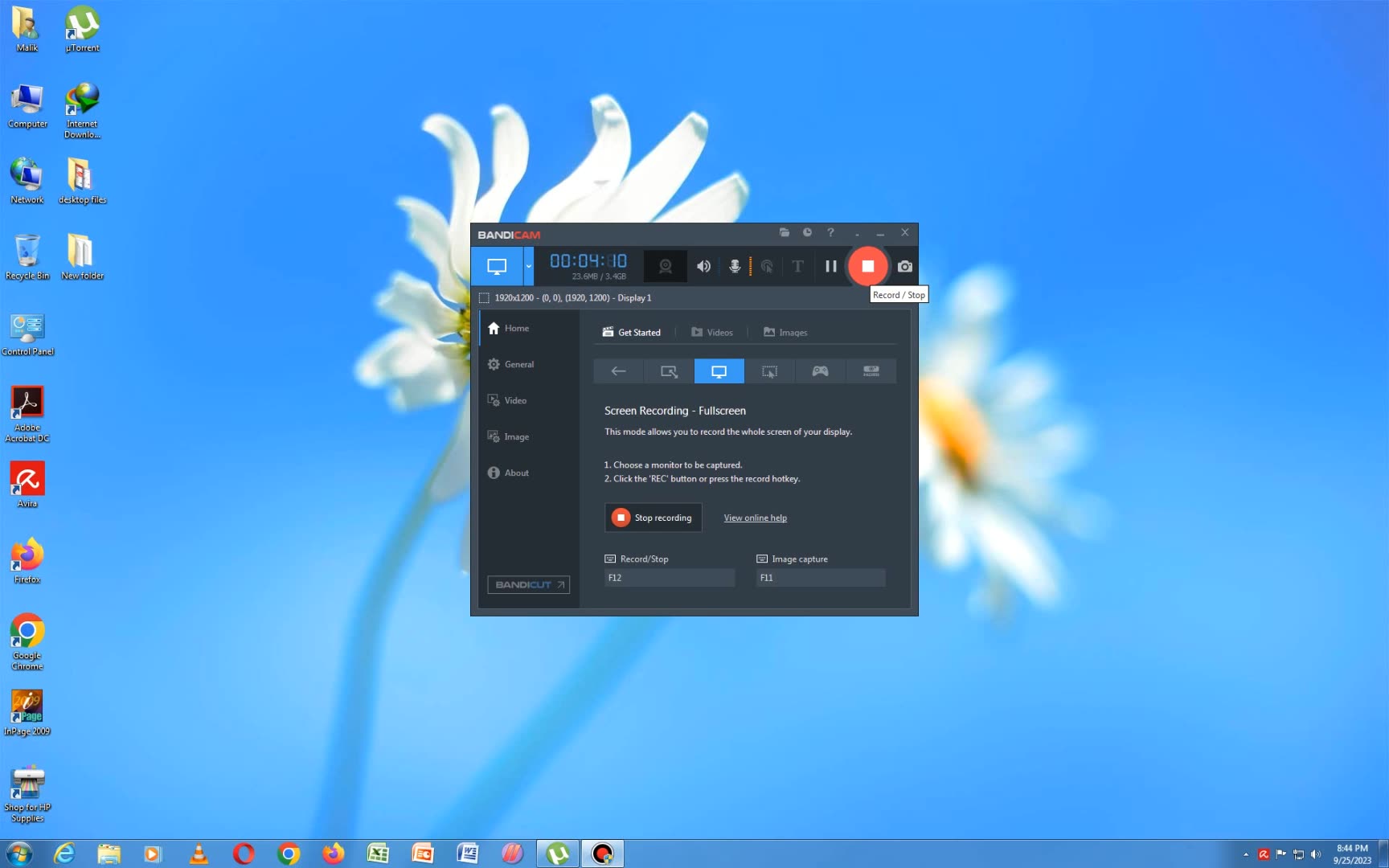Select Shop for HP Supplies desktop icon
Screen dimensions: 1389x868
(x=27, y=795)
